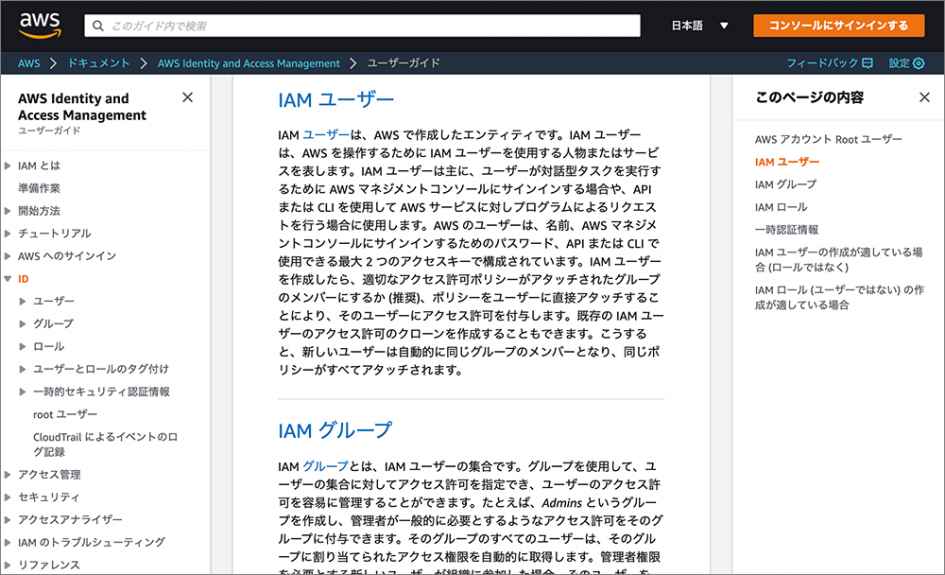Image resolution: width=945 pixels, height=575 pixels.
Task: Expand the ユーザー subsection arrow
Action: [x=22, y=301]
